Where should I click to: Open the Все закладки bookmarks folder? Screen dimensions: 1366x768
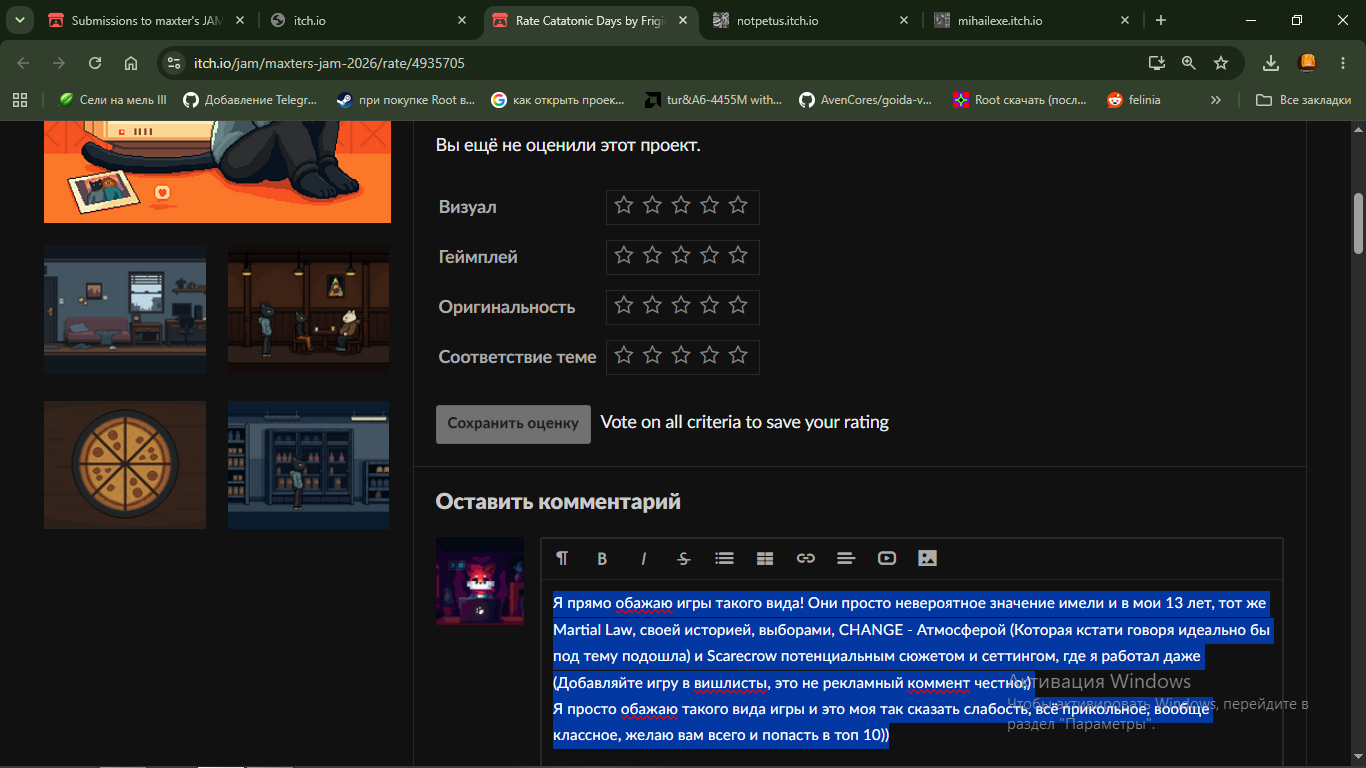click(x=1303, y=100)
